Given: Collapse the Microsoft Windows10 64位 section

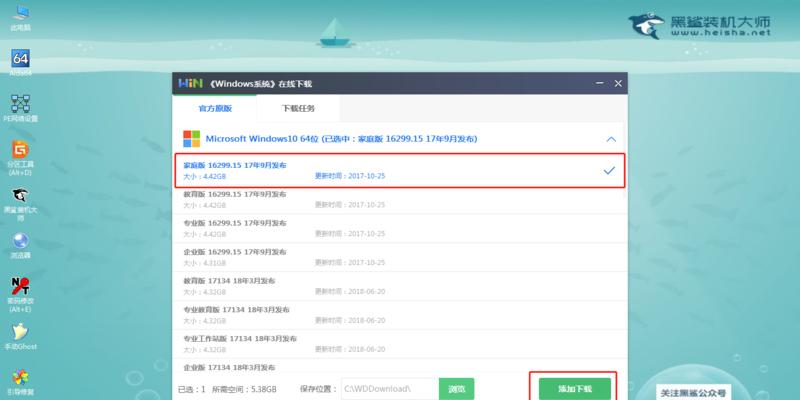Looking at the screenshot, I should [x=611, y=139].
